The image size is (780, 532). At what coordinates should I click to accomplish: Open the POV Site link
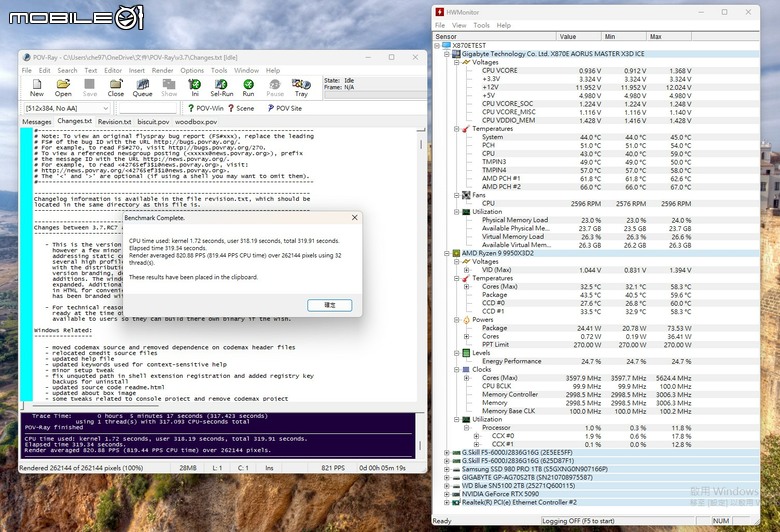point(285,108)
